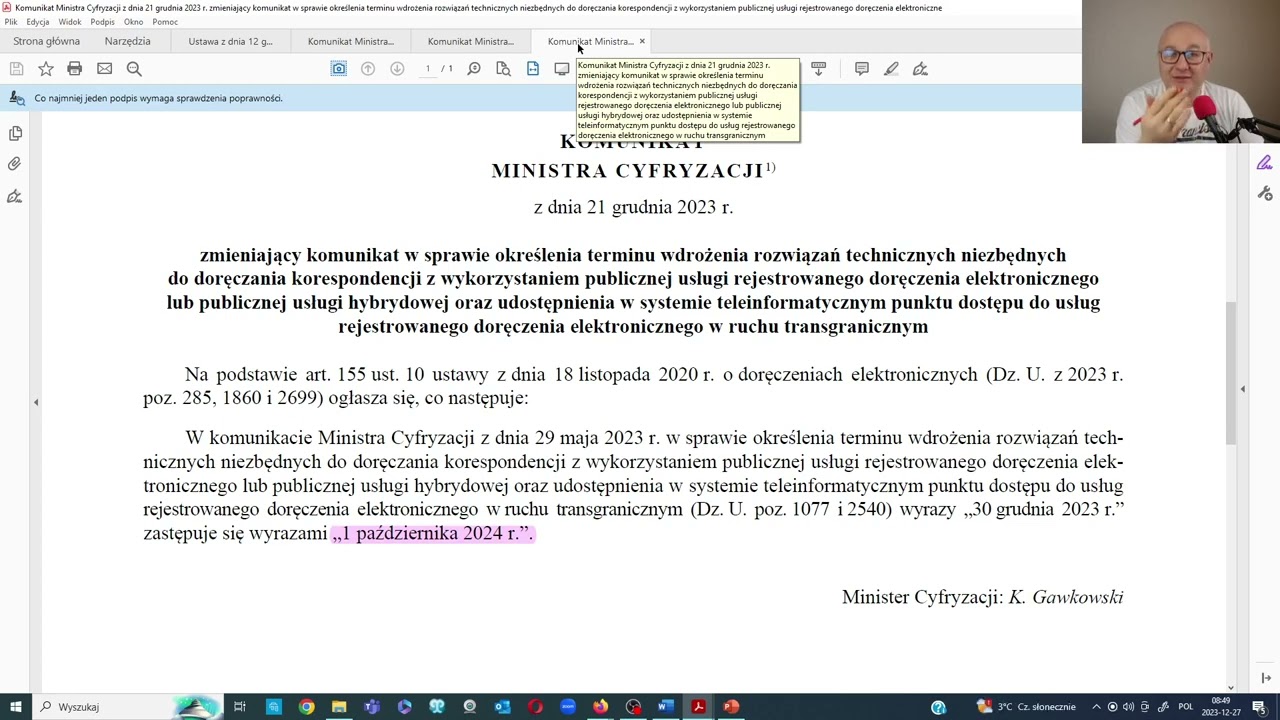Open the Okno menu
The height and width of the screenshot is (720, 1280).
pyautogui.click(x=133, y=22)
